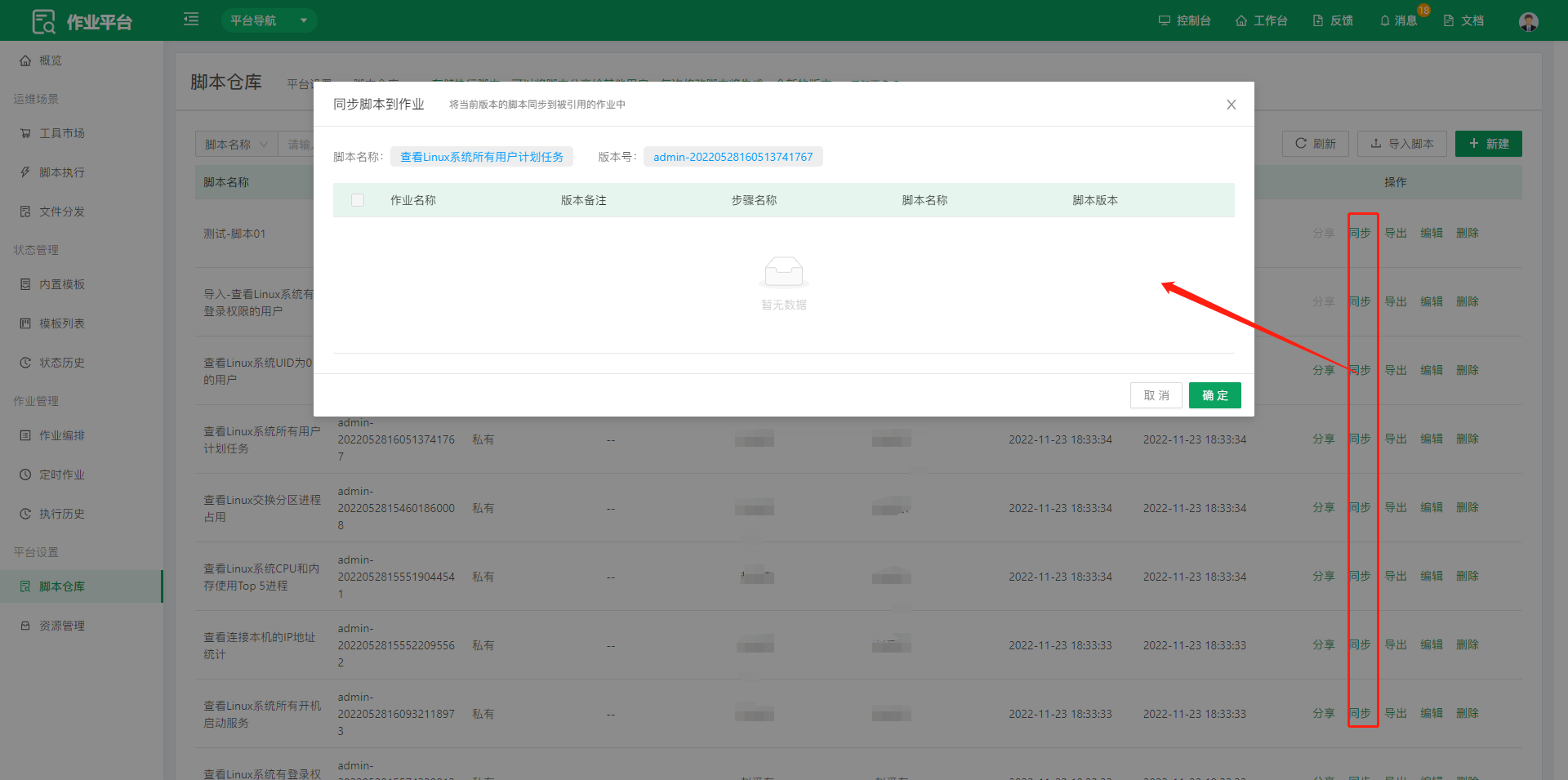Click the 文件分发 icon
Viewport: 1568px width, 780px height.
click(x=25, y=212)
